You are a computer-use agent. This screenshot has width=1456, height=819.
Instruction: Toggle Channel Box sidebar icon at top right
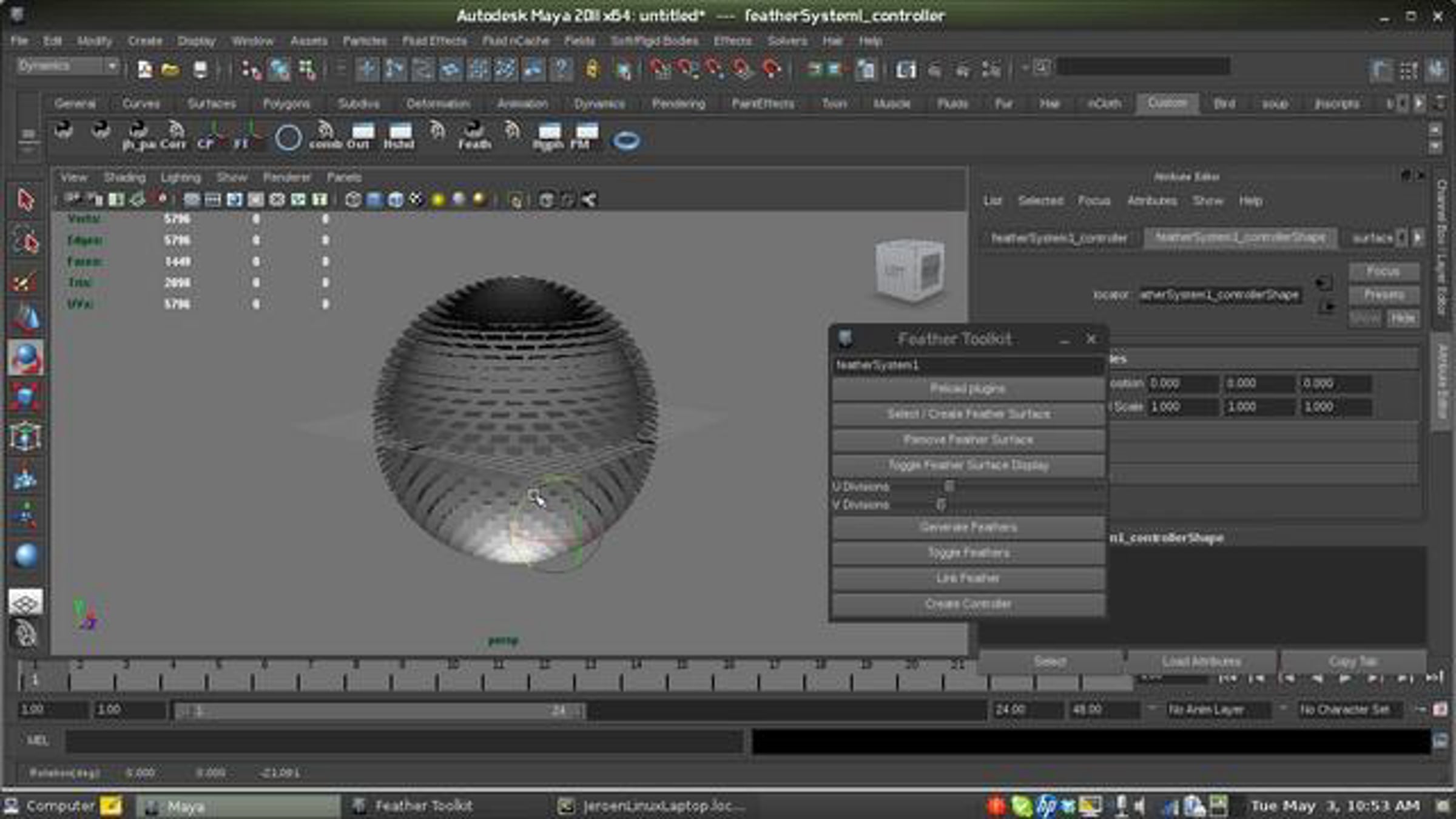tap(1437, 70)
